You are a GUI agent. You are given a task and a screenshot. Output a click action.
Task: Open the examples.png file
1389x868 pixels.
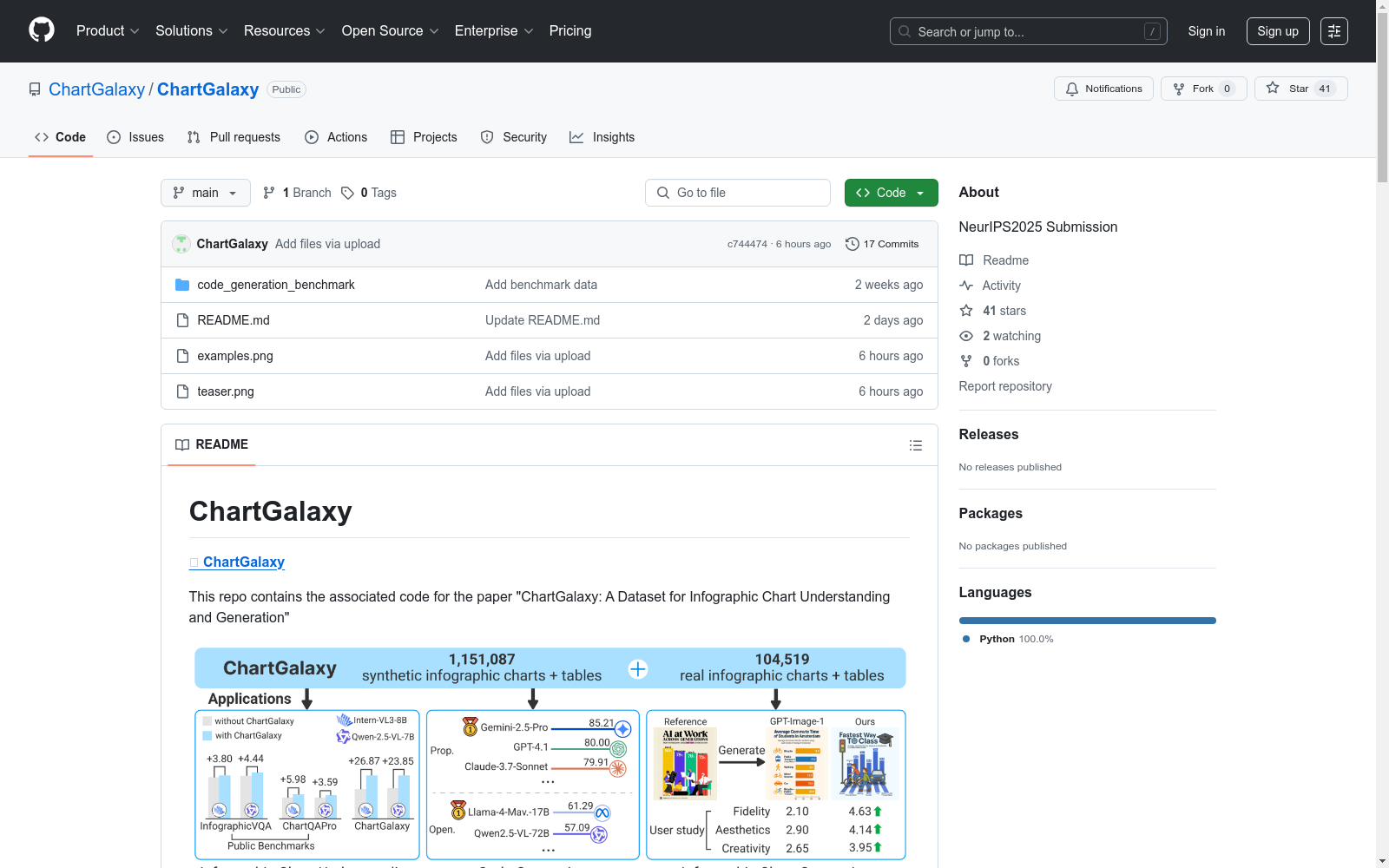click(235, 356)
